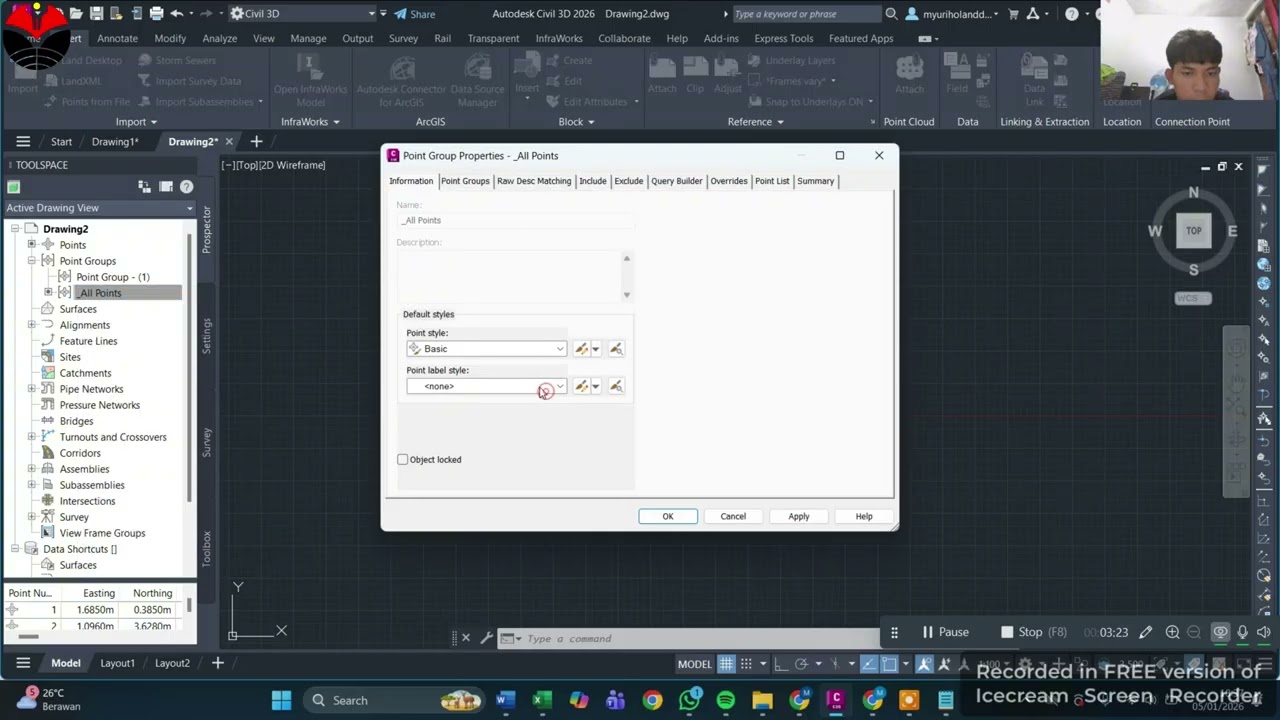Open Spotify from the taskbar
The height and width of the screenshot is (720, 1280).
coord(726,700)
